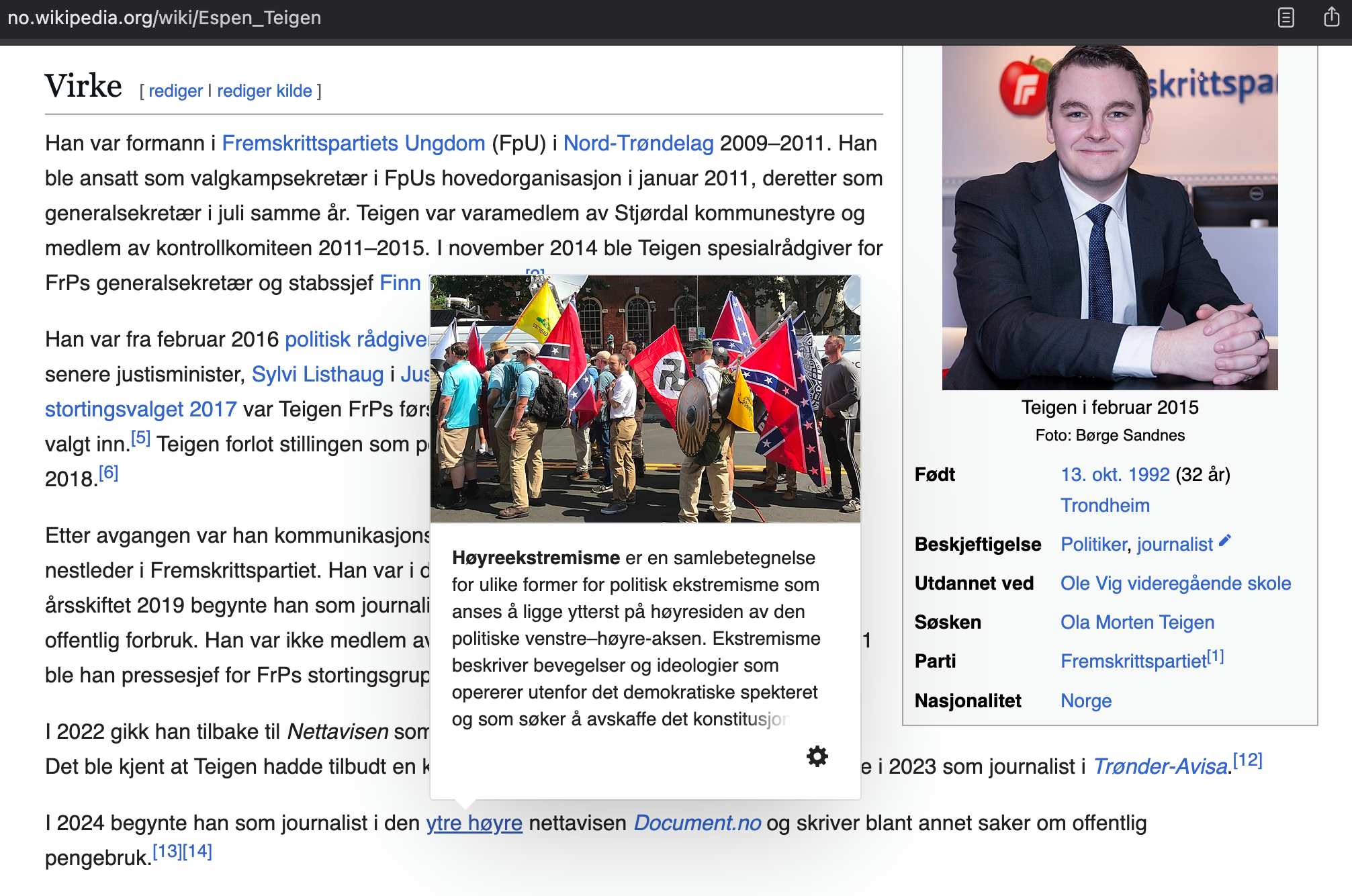Open the Sylvi Listhaug article
The width and height of the screenshot is (1352, 896).
click(316, 374)
